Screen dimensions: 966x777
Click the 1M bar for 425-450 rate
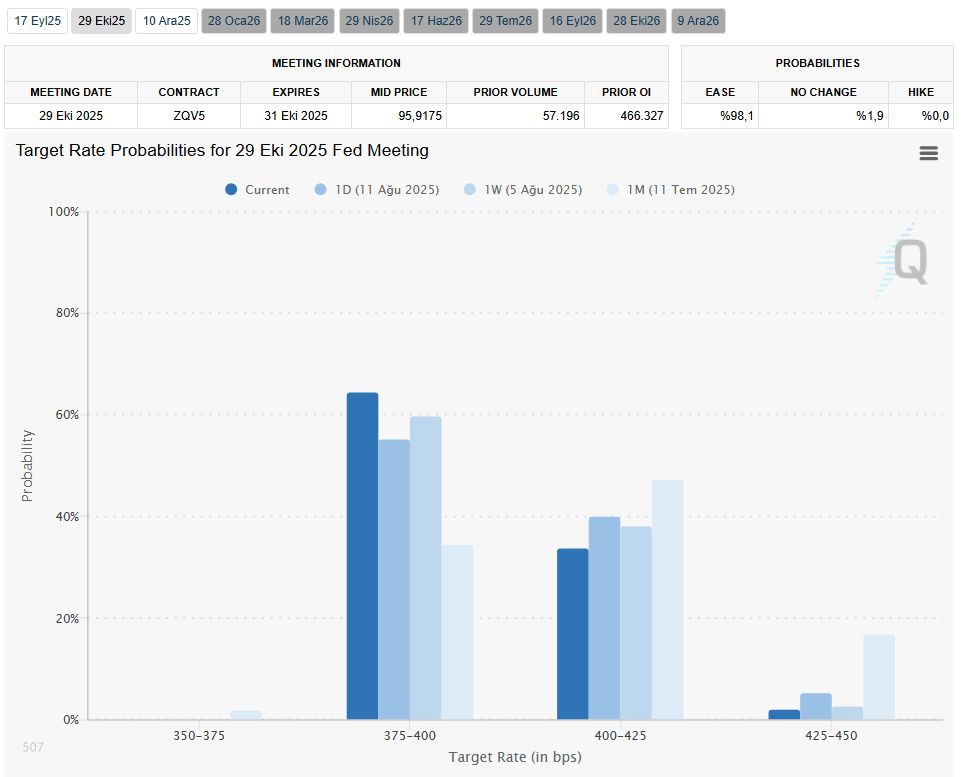point(879,677)
